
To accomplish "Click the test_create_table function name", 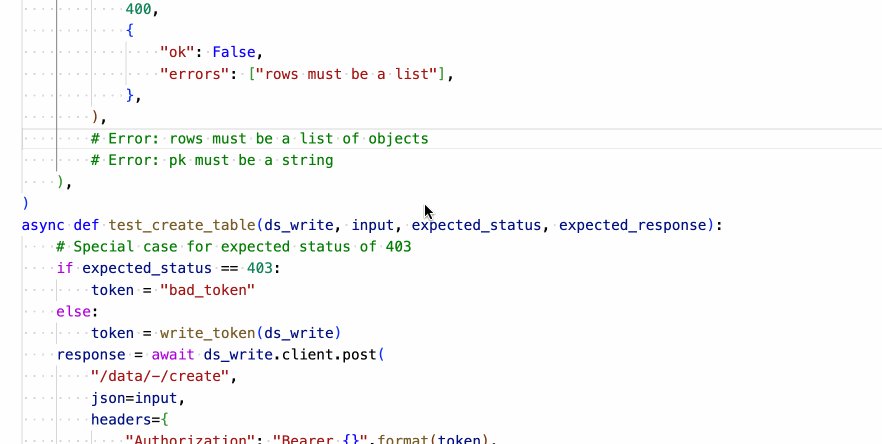I will 182,225.
